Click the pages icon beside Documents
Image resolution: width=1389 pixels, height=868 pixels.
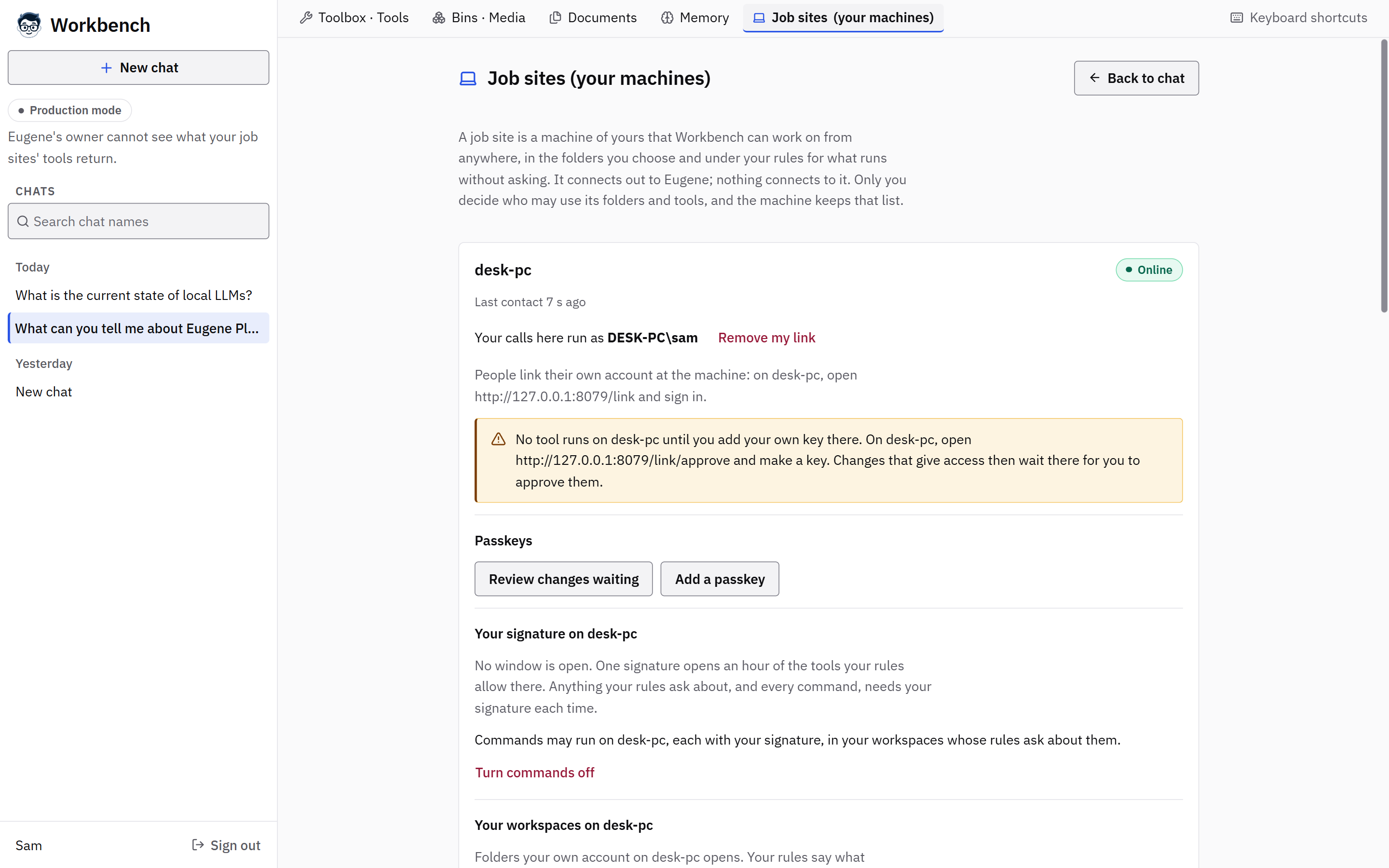pos(555,18)
